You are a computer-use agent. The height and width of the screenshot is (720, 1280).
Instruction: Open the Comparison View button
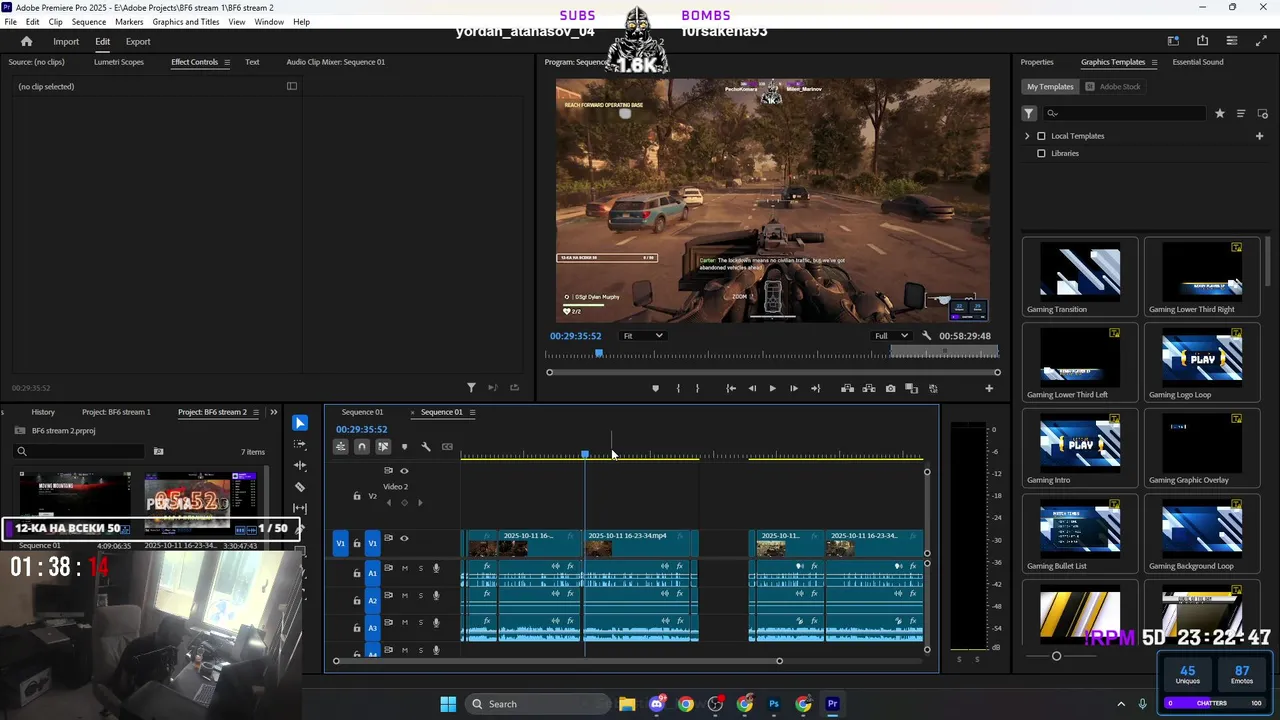coord(911,388)
